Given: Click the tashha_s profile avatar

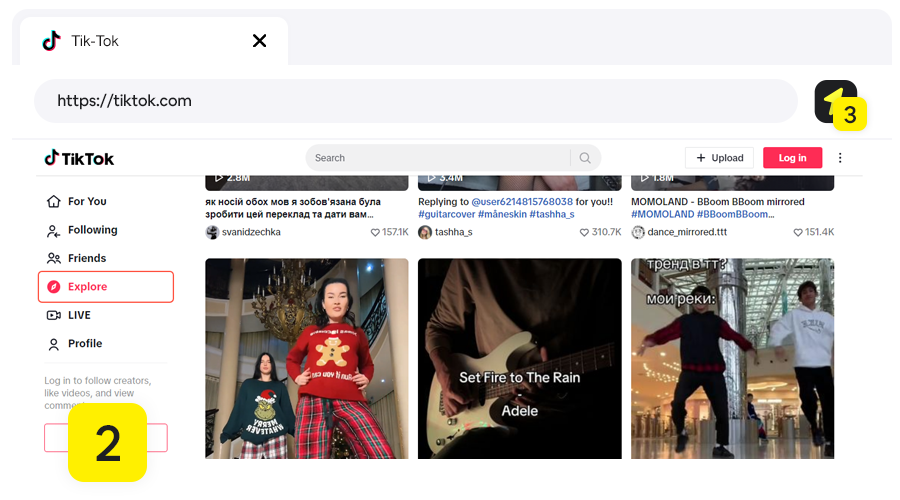Looking at the screenshot, I should coord(425,232).
